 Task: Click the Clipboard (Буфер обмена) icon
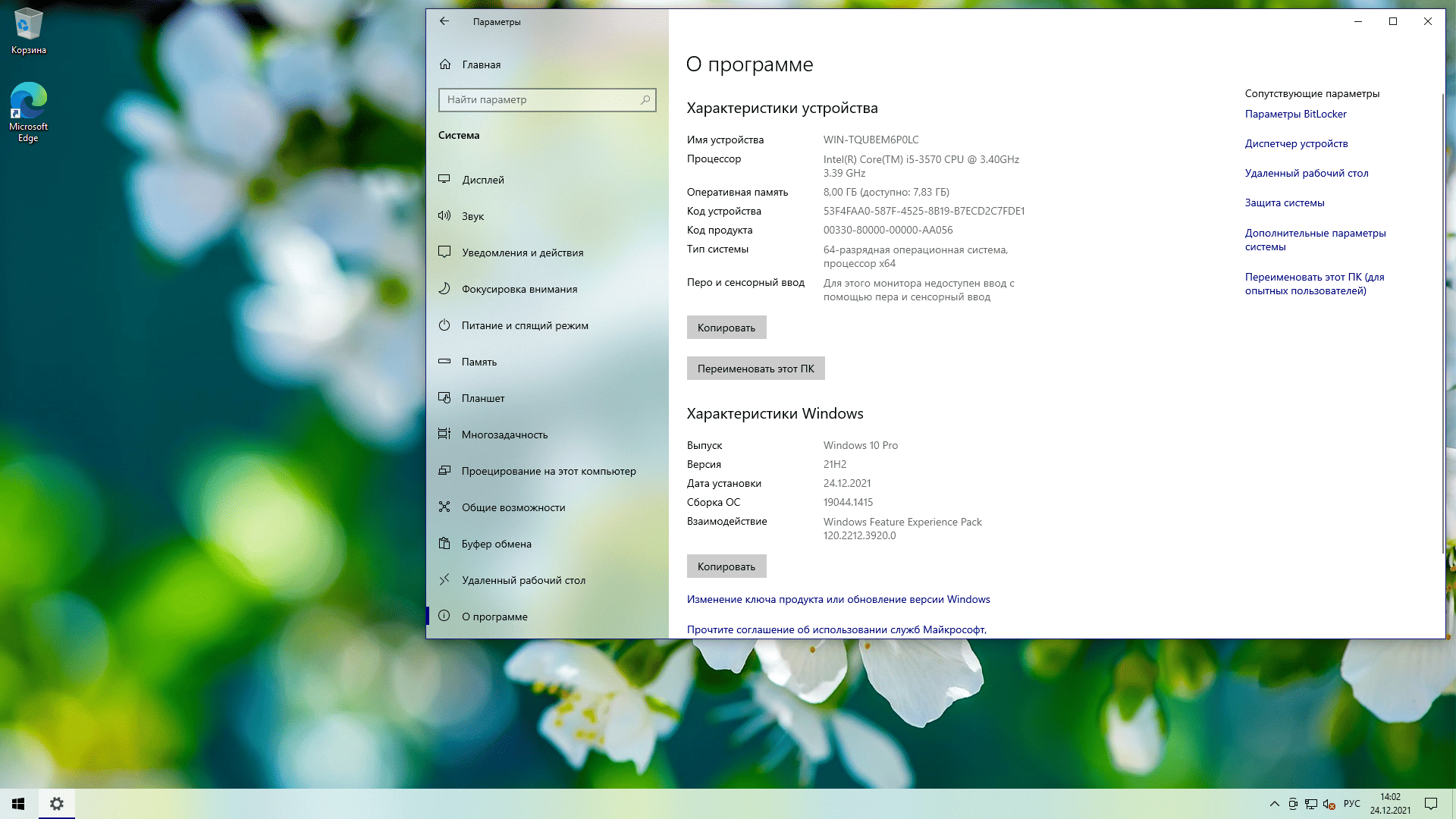pos(444,544)
